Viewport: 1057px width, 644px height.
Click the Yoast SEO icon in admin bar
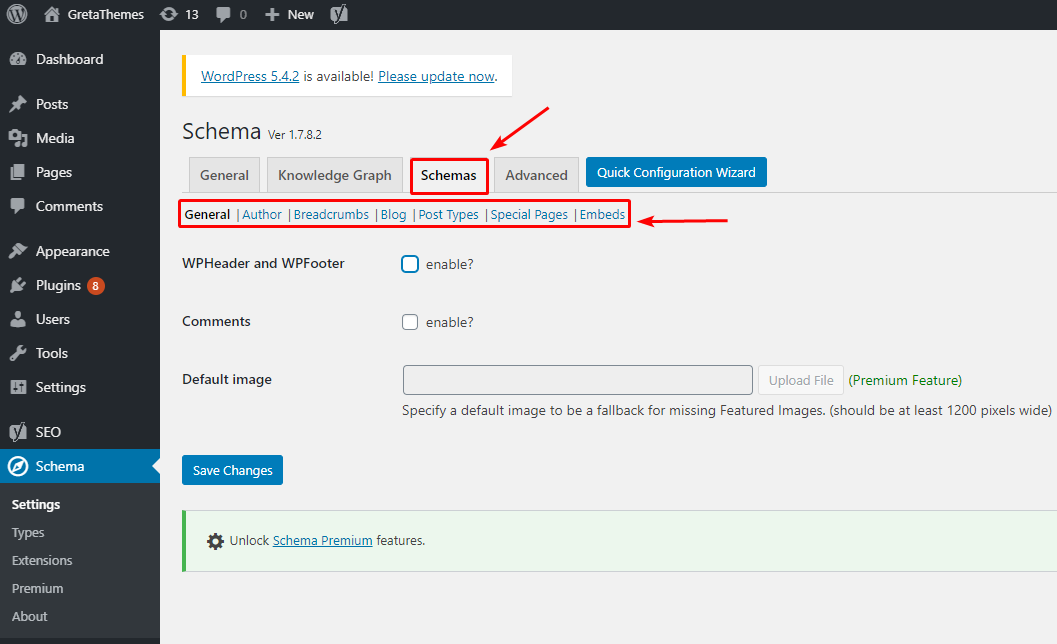point(339,14)
